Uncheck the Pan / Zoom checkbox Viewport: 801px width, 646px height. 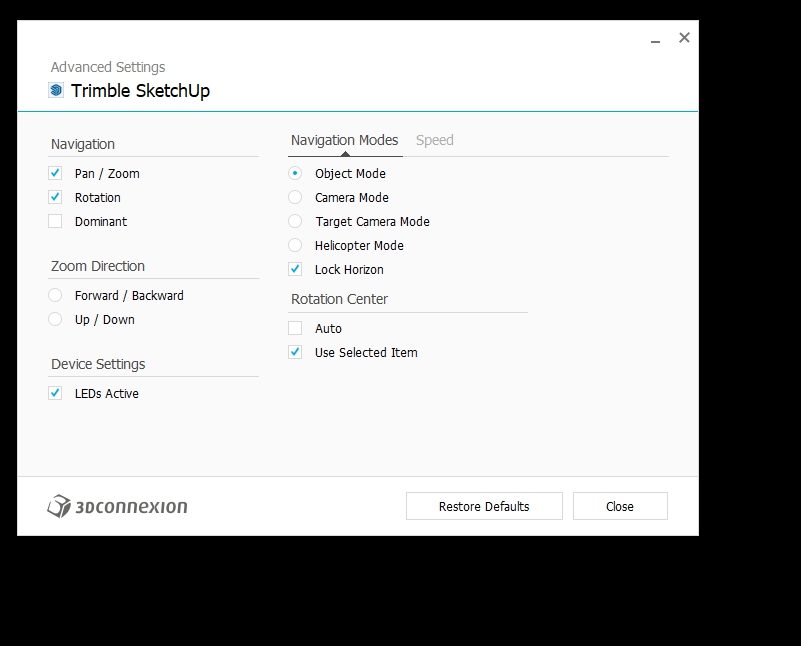[55, 173]
